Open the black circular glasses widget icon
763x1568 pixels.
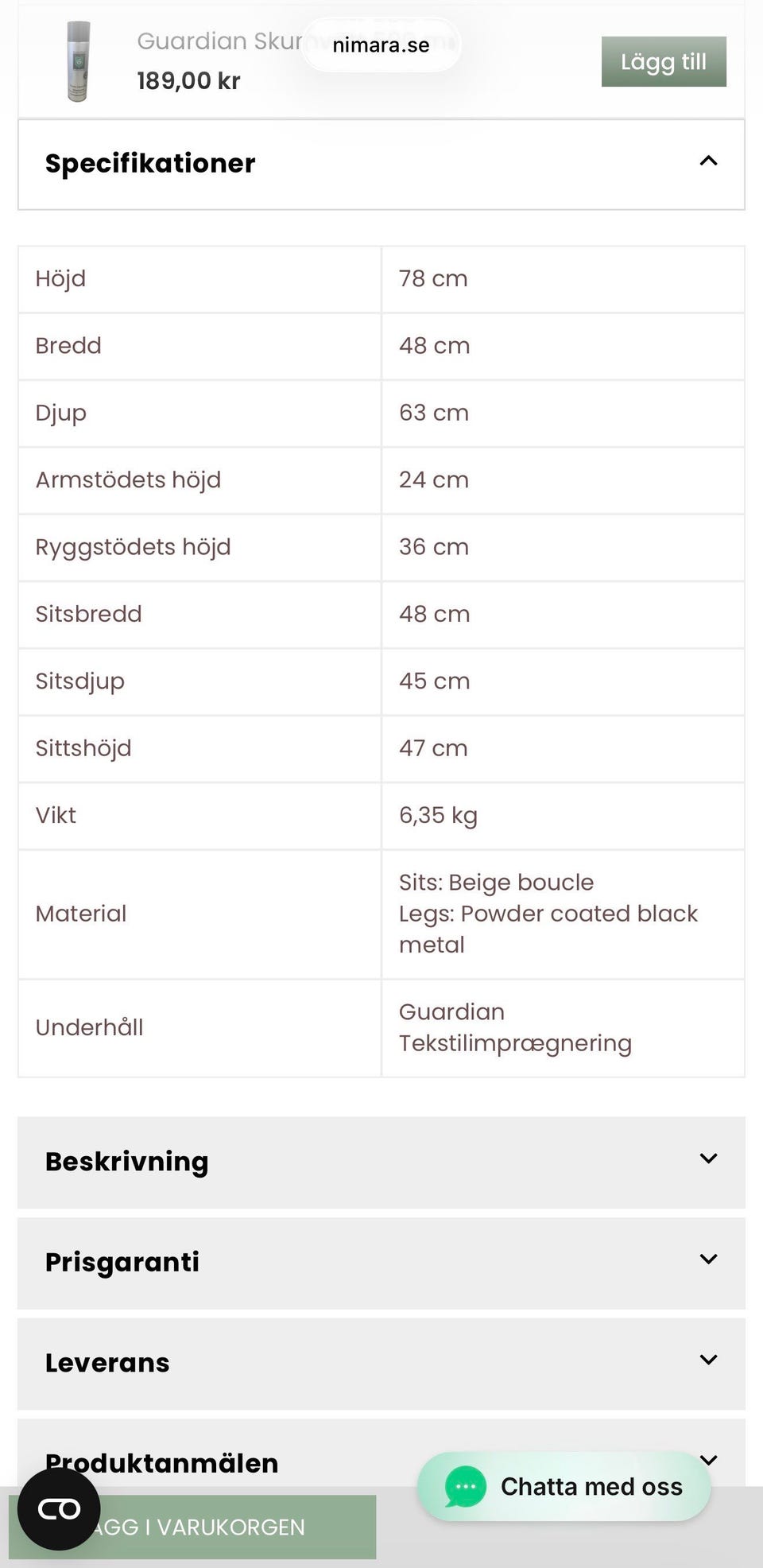point(59,1508)
